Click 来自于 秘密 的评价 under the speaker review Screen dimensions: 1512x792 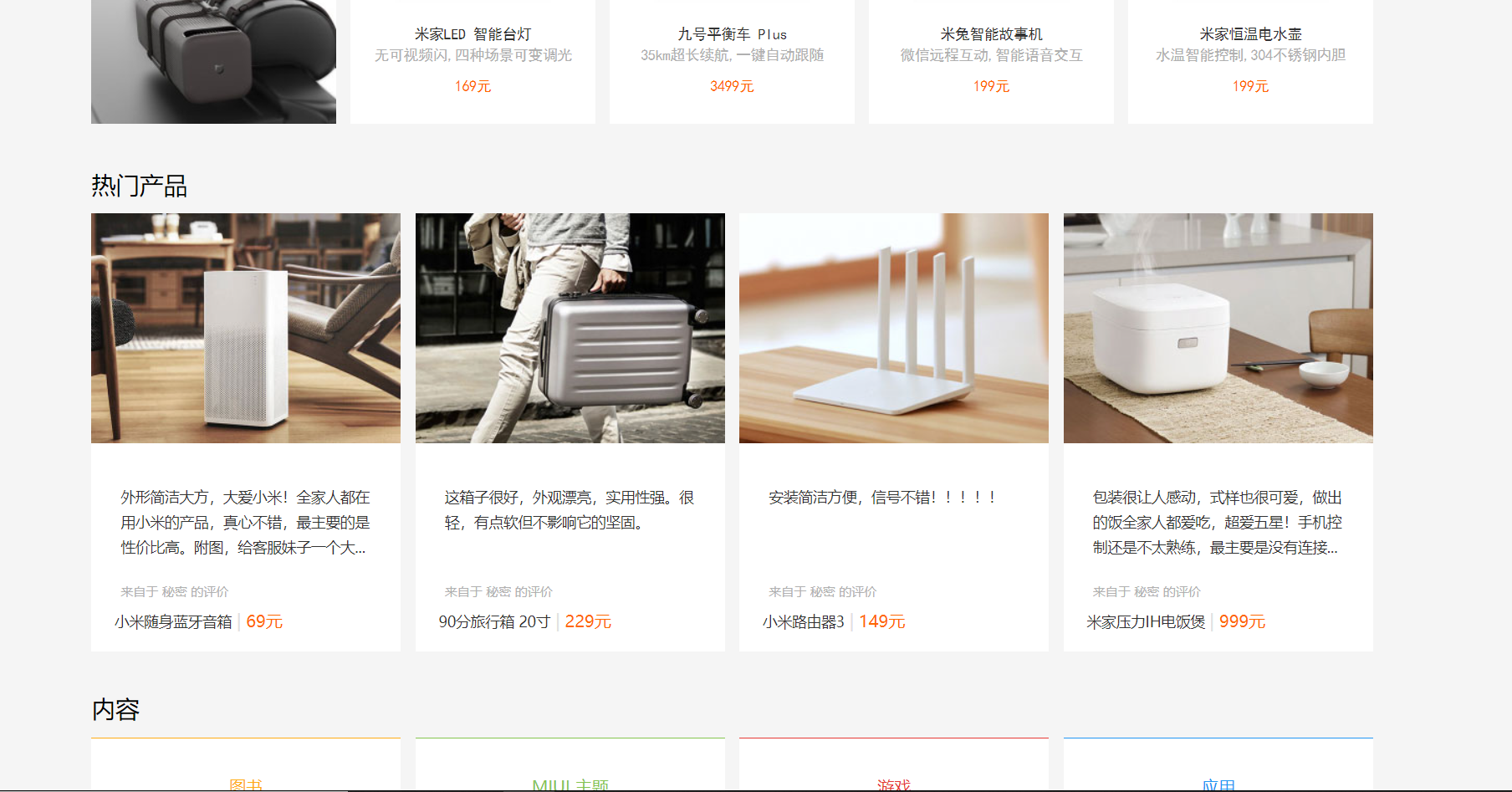click(x=174, y=592)
